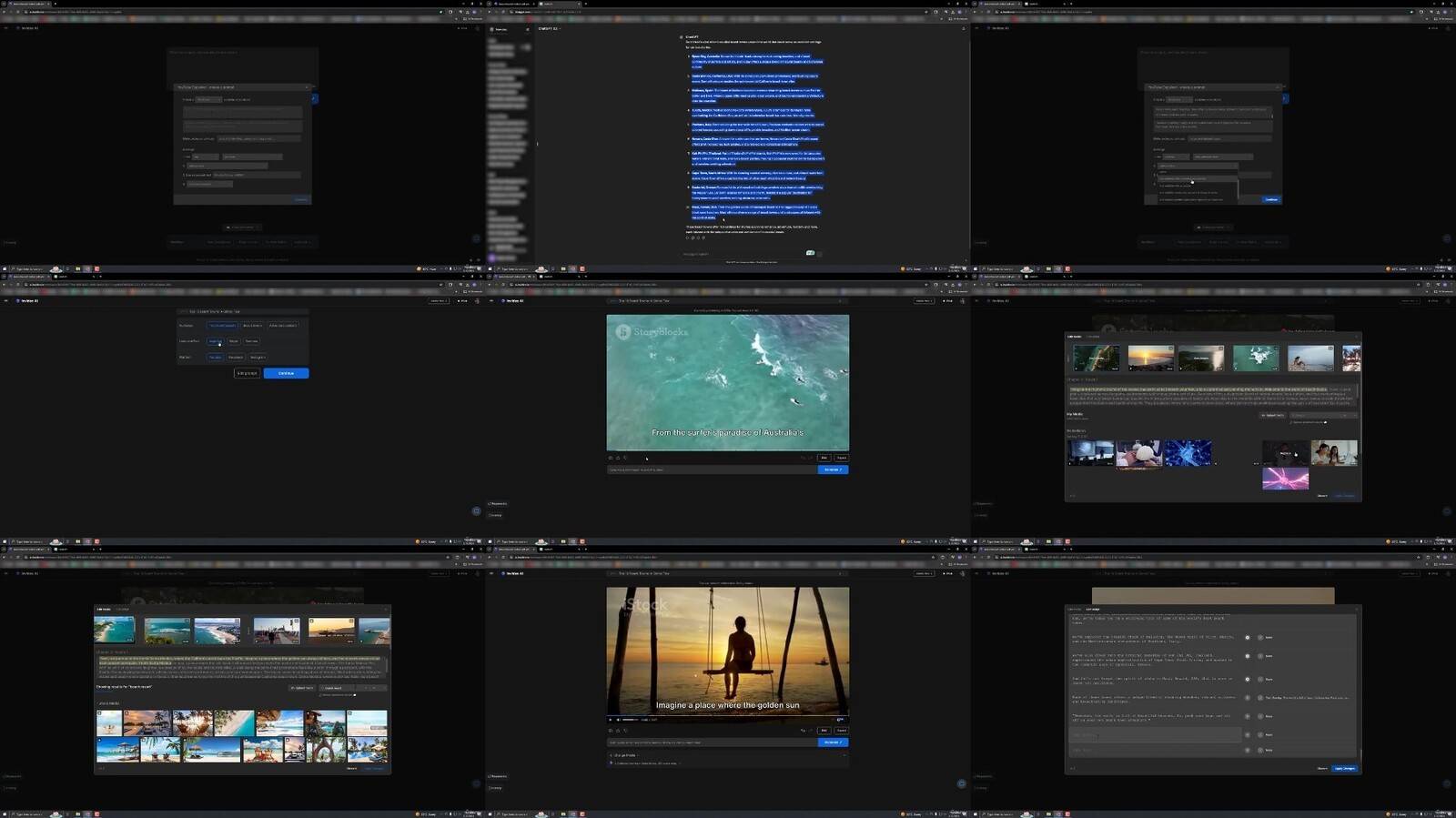Close the bottom-left Edit media dialog with X
Image resolution: width=1456 pixels, height=818 pixels.
[385, 610]
